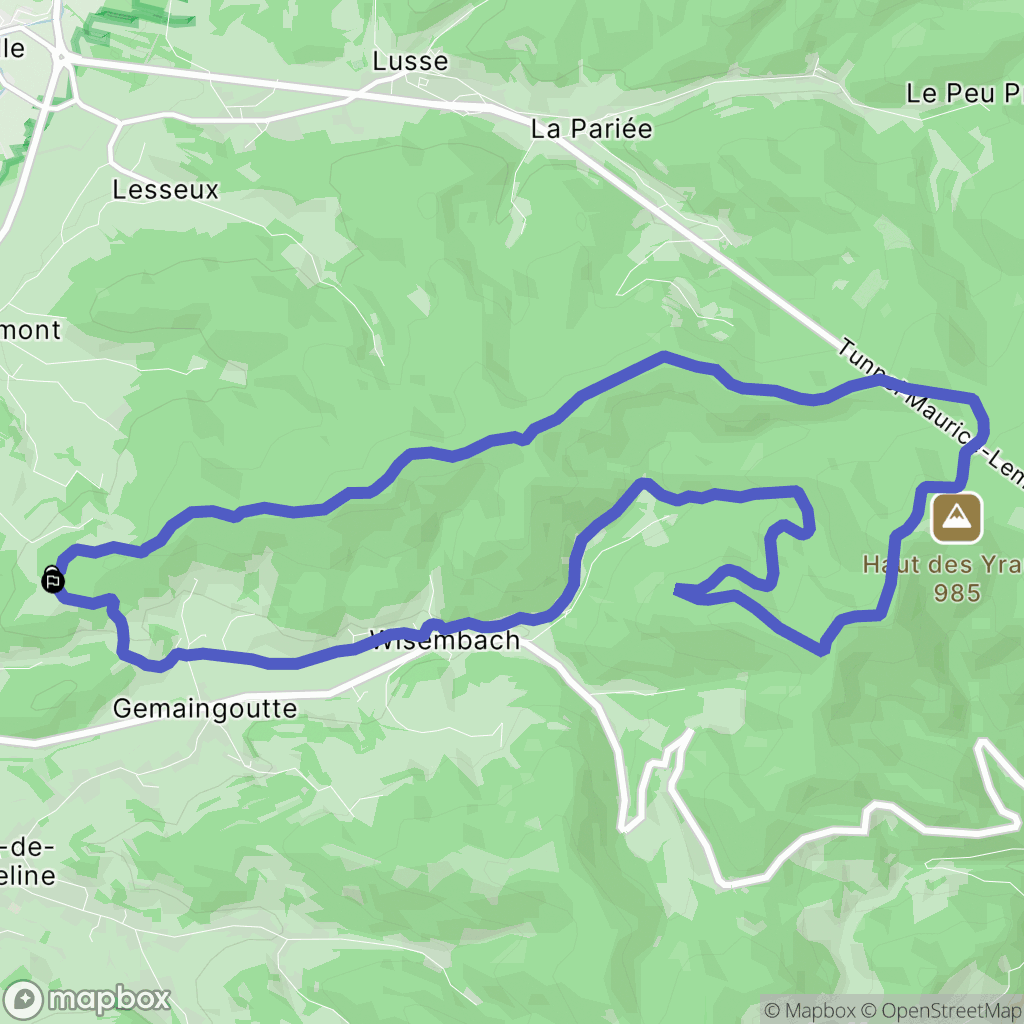Image resolution: width=1024 pixels, height=1024 pixels.
Task: Click the Haut des Yraux peak name
Action: coord(943,564)
